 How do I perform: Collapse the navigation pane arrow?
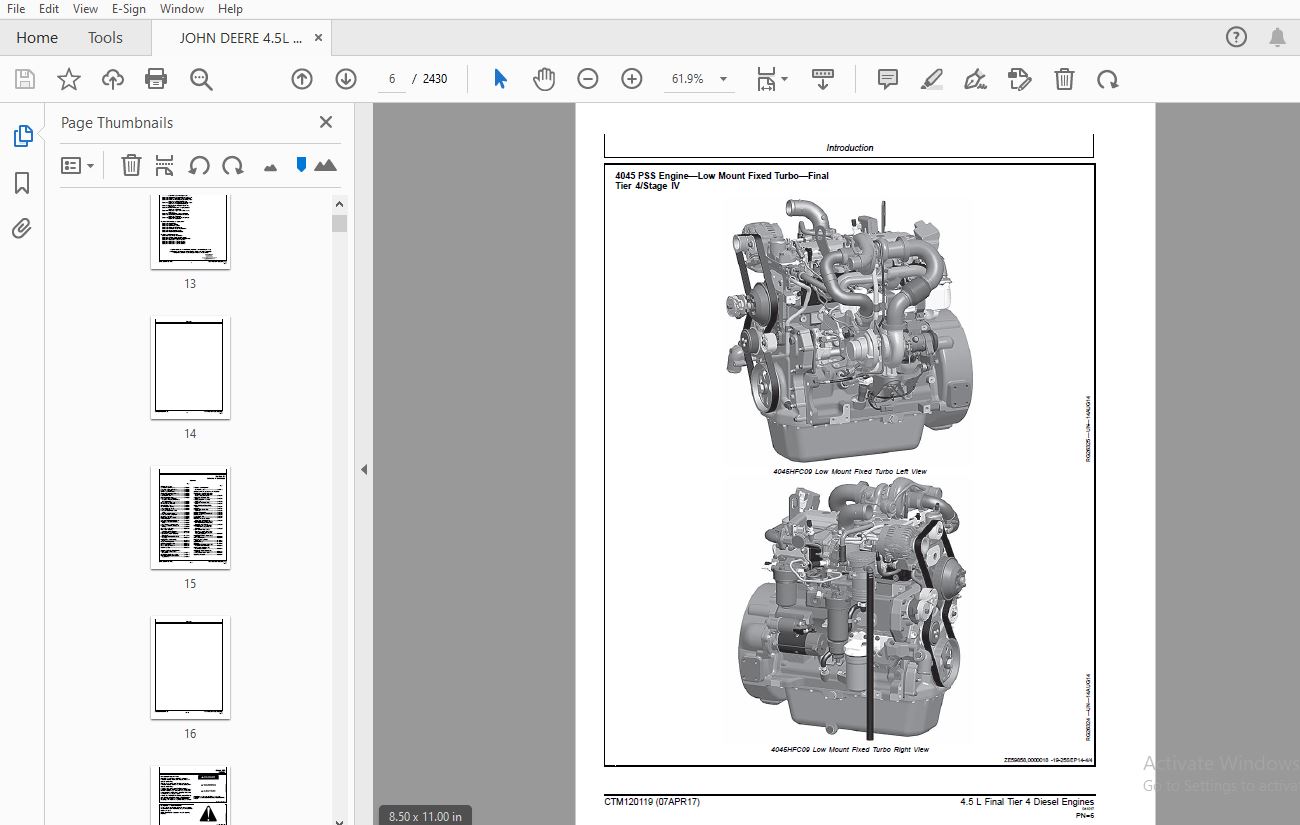pyautogui.click(x=364, y=469)
